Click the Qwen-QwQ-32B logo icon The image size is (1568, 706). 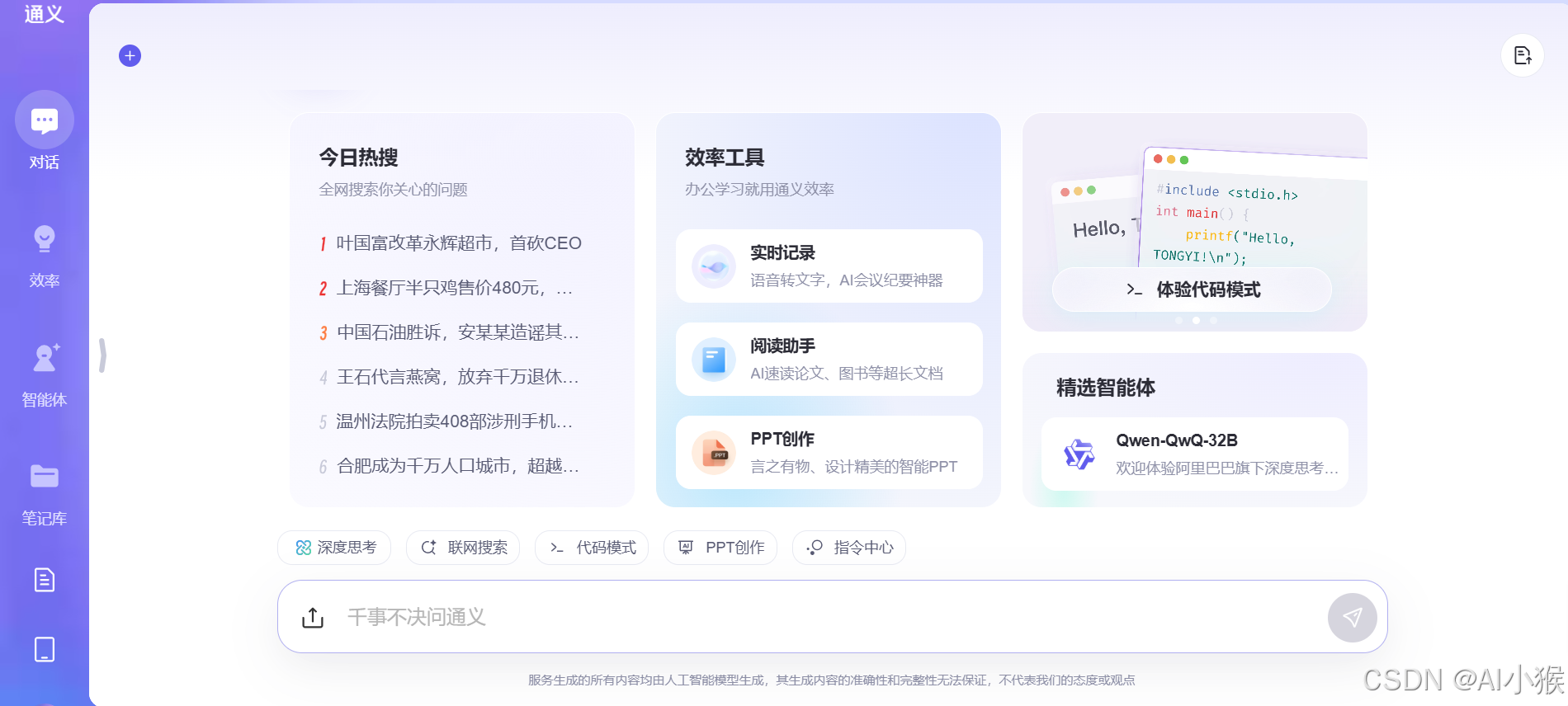(1079, 454)
